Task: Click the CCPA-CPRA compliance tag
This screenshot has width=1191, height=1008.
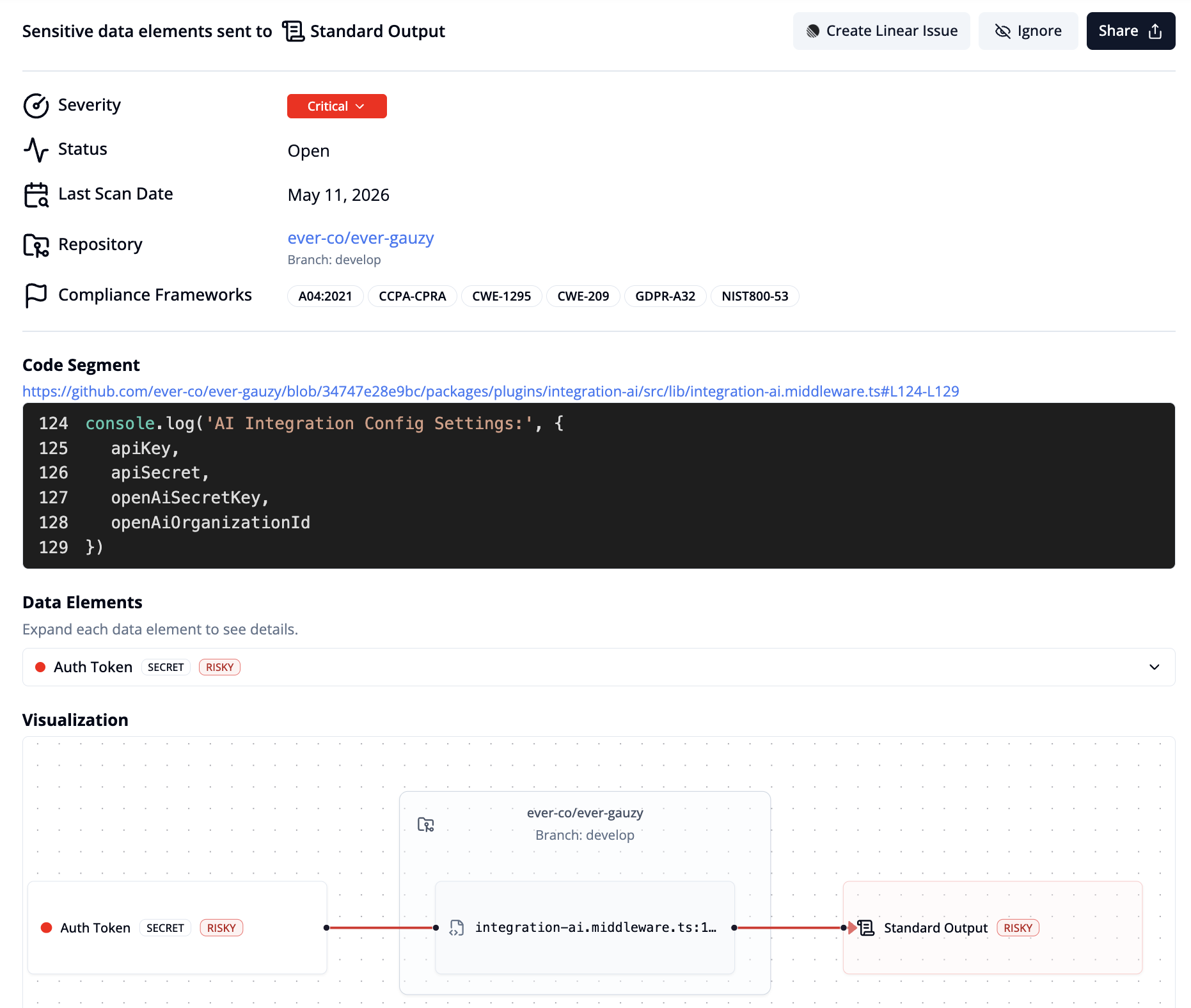Action: (x=412, y=296)
